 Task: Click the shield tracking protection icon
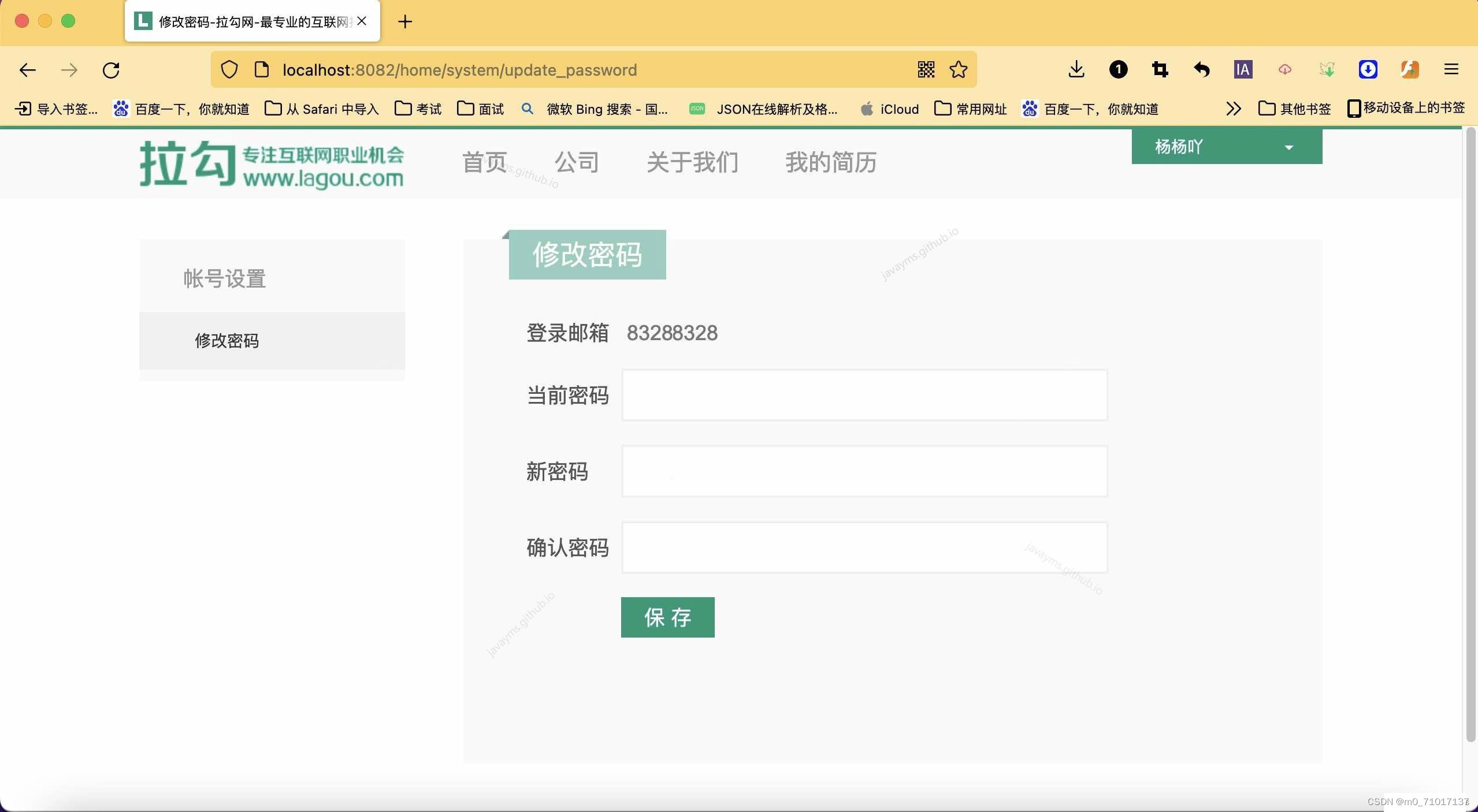229,70
